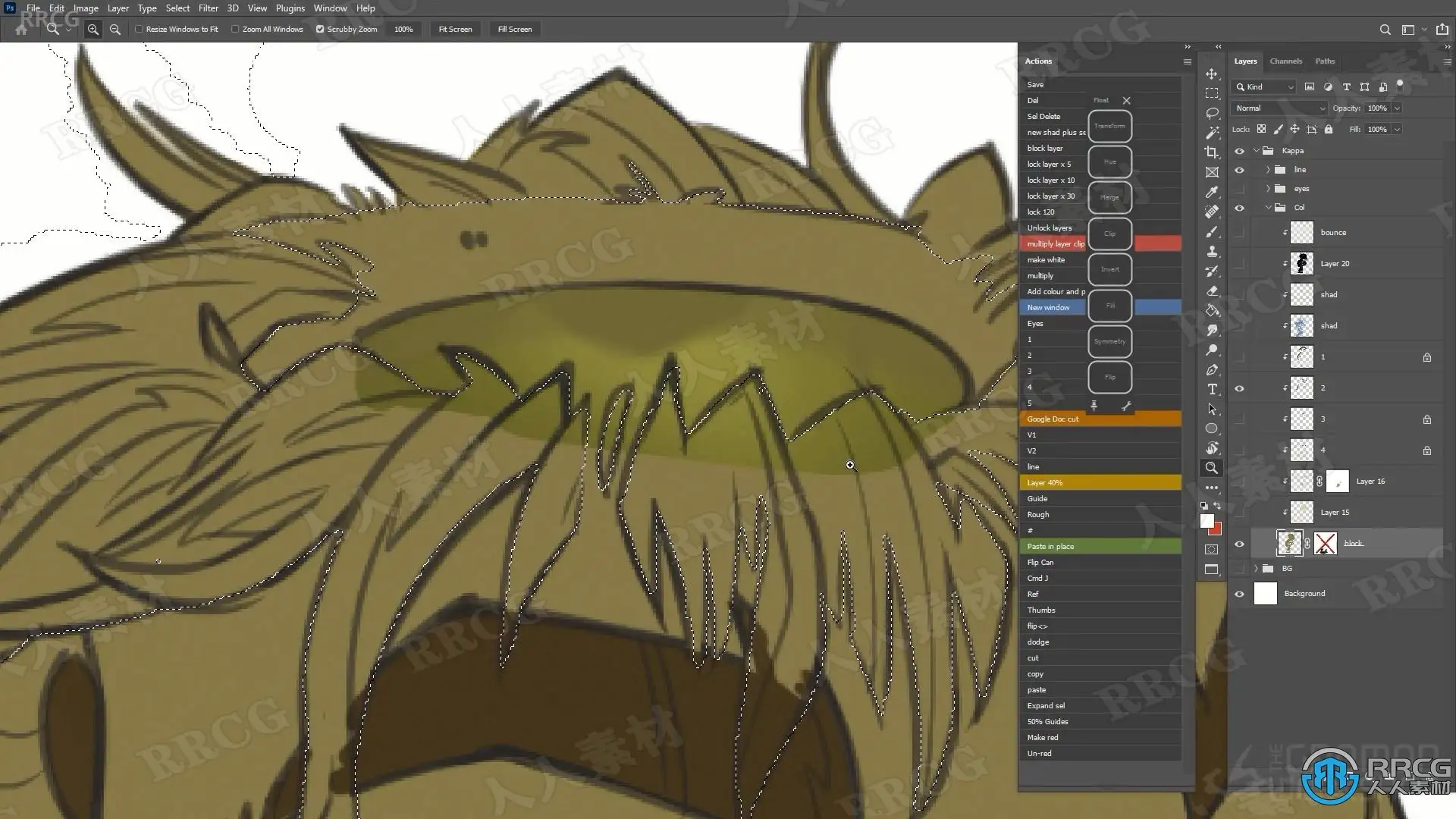Select the Lasso tool
The width and height of the screenshot is (1456, 819).
1212,113
